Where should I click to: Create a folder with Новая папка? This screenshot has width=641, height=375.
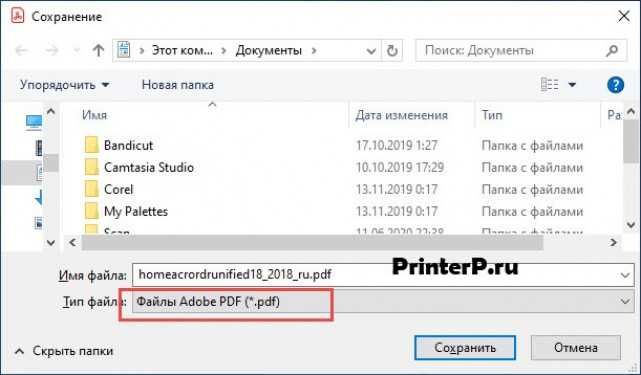click(x=177, y=85)
